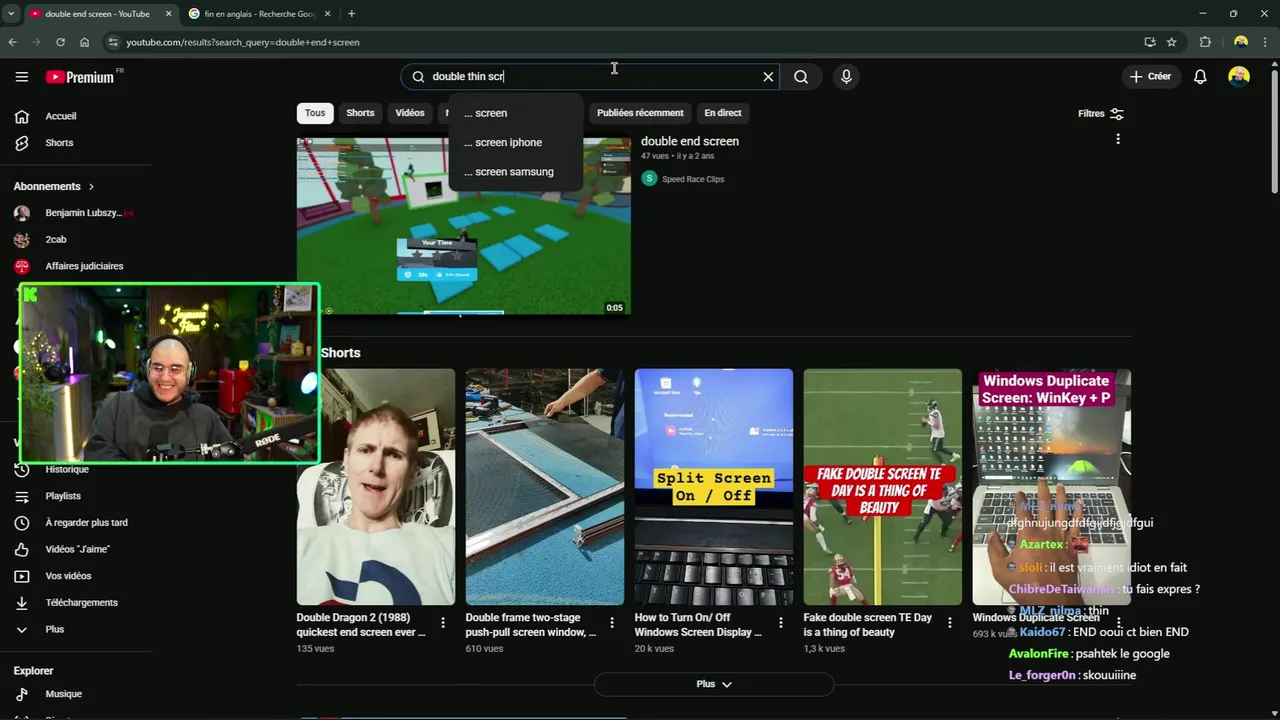This screenshot has width=1280, height=720.
Task: Open the Double frame push-pull screen short
Action: (545, 487)
